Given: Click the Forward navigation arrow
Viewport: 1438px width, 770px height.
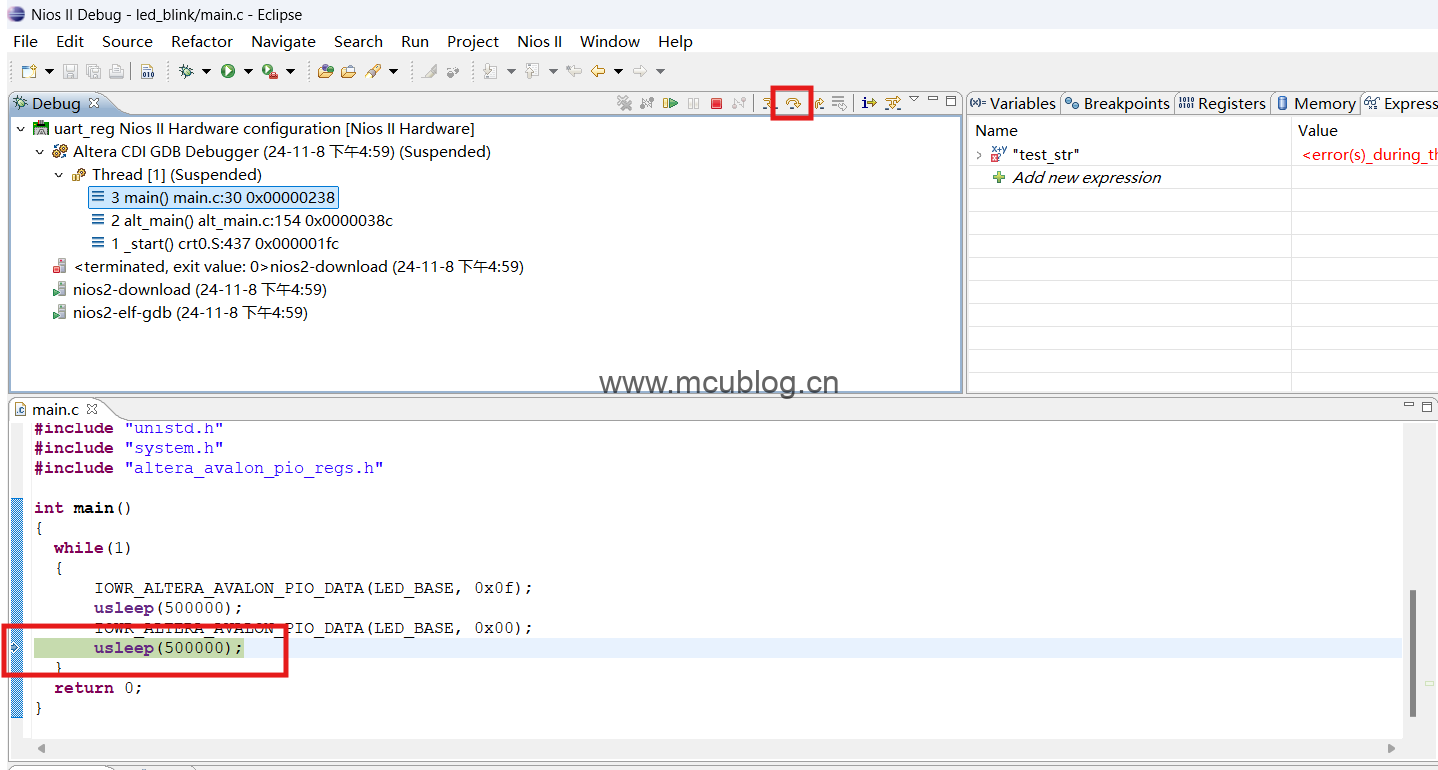Looking at the screenshot, I should [640, 71].
